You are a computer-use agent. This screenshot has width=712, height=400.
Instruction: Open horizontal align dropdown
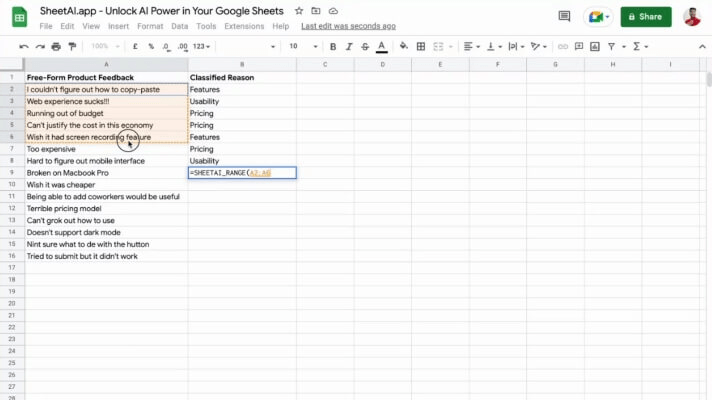click(x=472, y=46)
